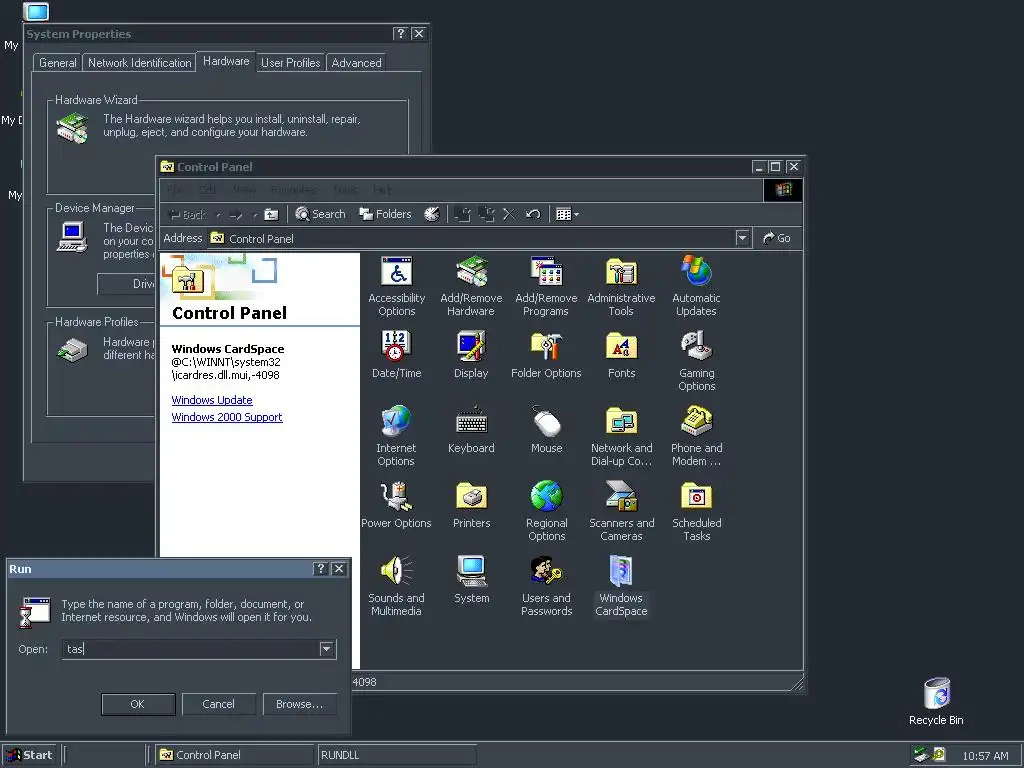
Task: Open Network and Dial-up Connections
Action: pyautogui.click(x=621, y=436)
